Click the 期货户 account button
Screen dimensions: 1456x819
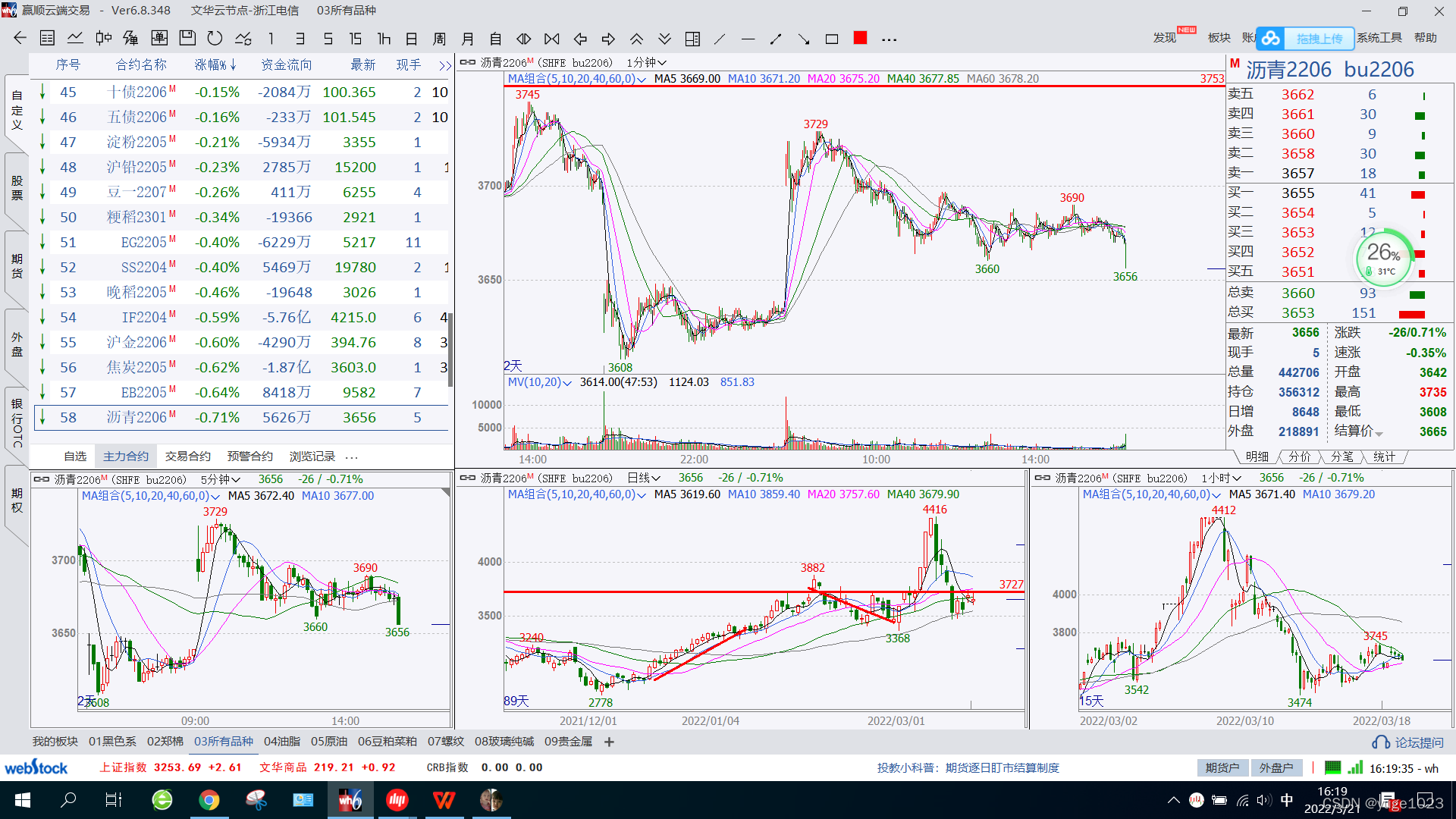[1222, 767]
